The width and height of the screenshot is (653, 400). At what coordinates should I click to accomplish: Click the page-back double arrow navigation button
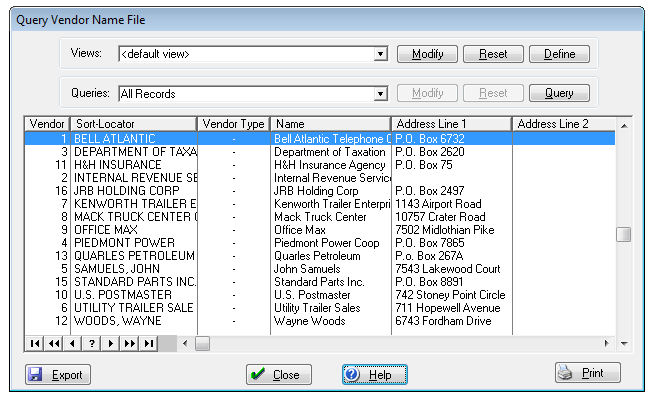[53, 343]
